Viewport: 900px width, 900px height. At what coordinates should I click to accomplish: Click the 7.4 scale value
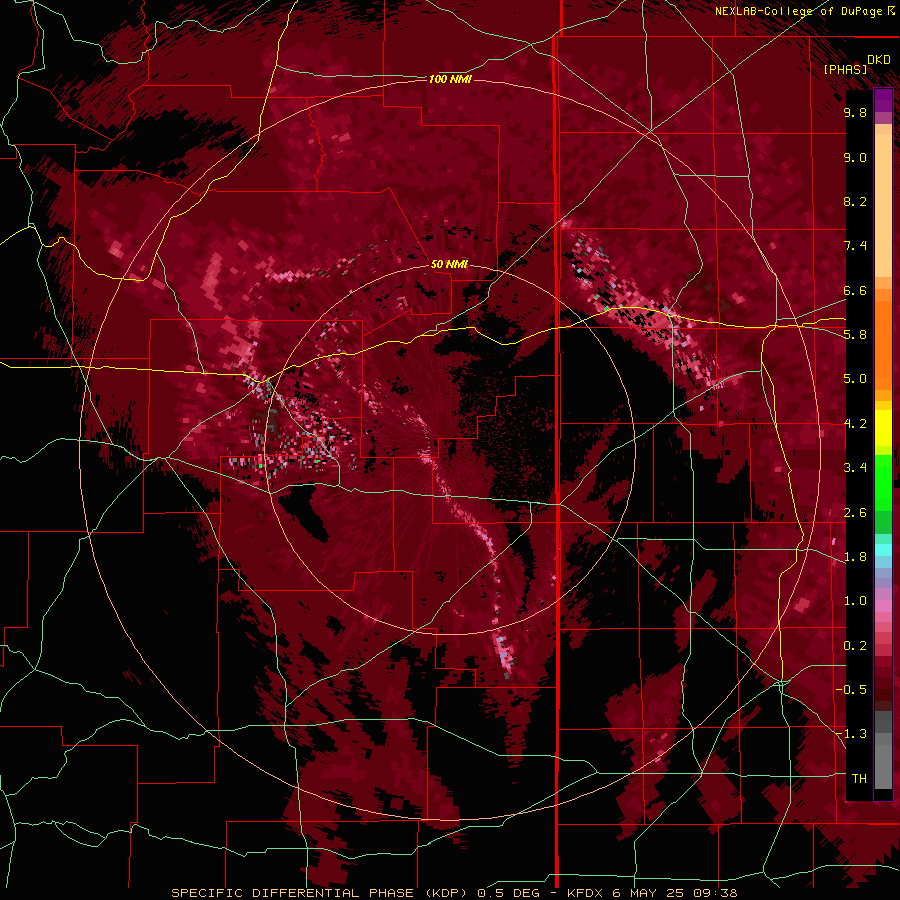pos(855,246)
